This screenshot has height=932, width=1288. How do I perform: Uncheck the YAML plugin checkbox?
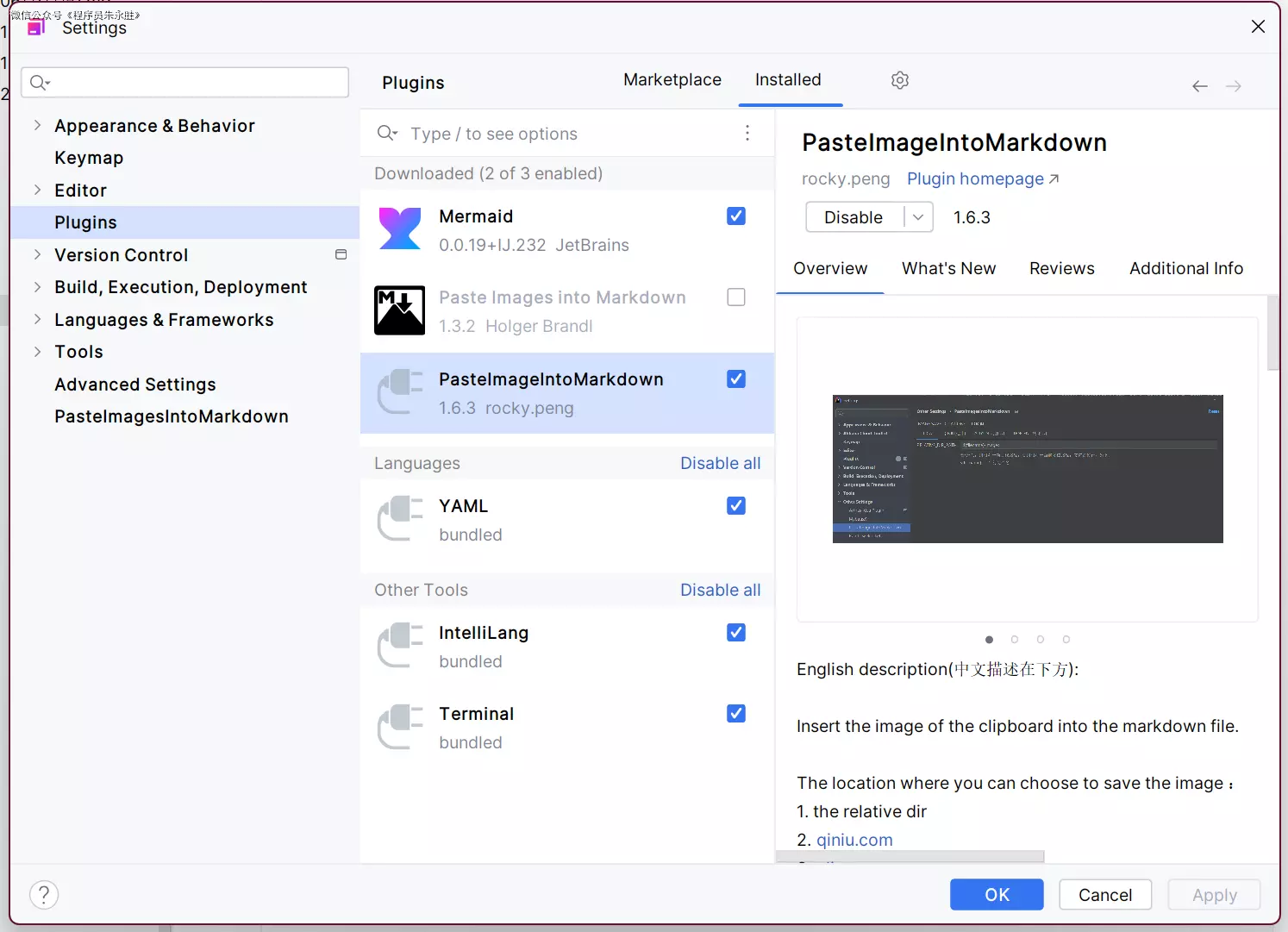736,506
